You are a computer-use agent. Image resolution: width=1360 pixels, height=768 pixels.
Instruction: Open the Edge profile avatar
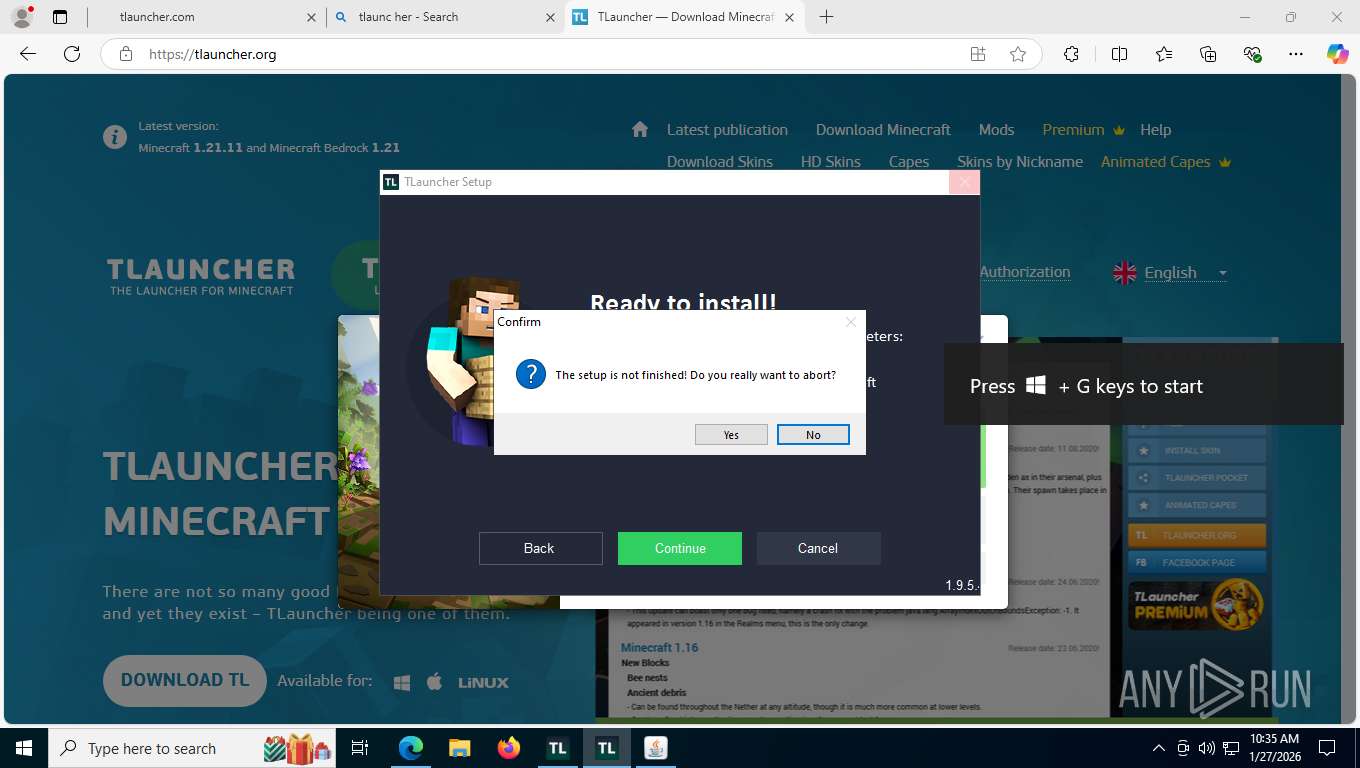[21, 17]
